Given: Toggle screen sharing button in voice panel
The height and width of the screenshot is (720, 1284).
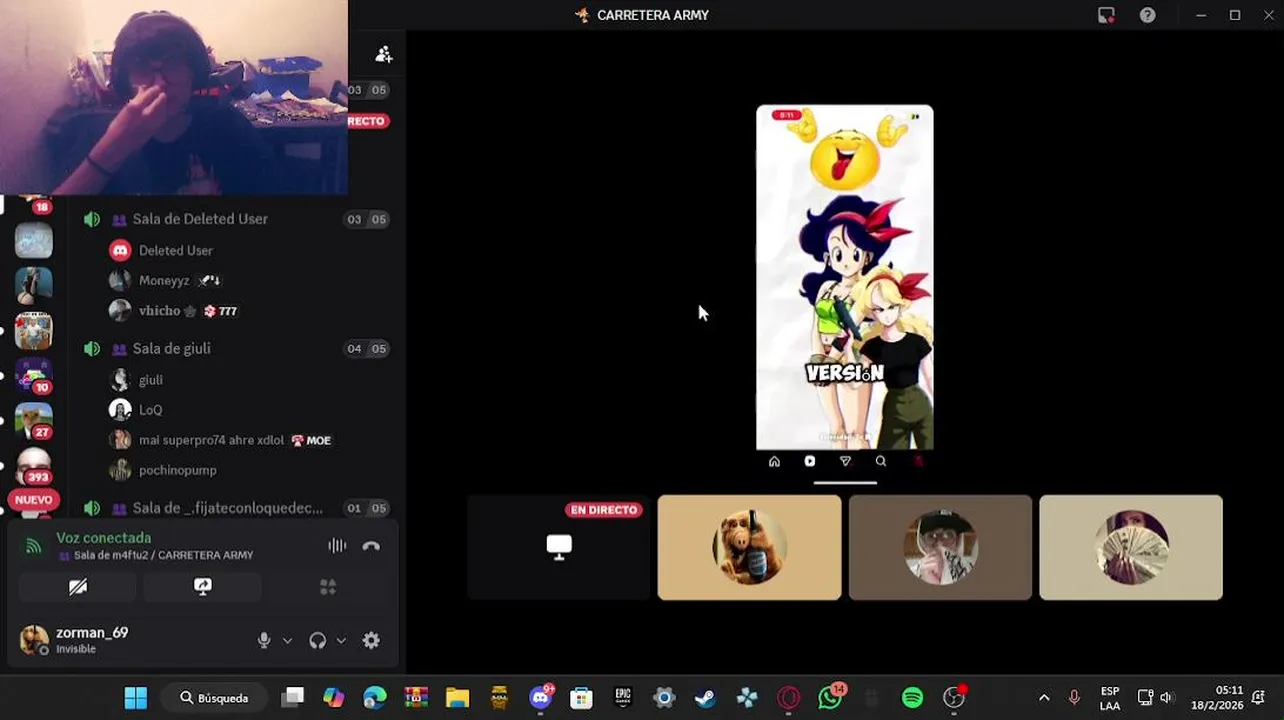Looking at the screenshot, I should 203,587.
